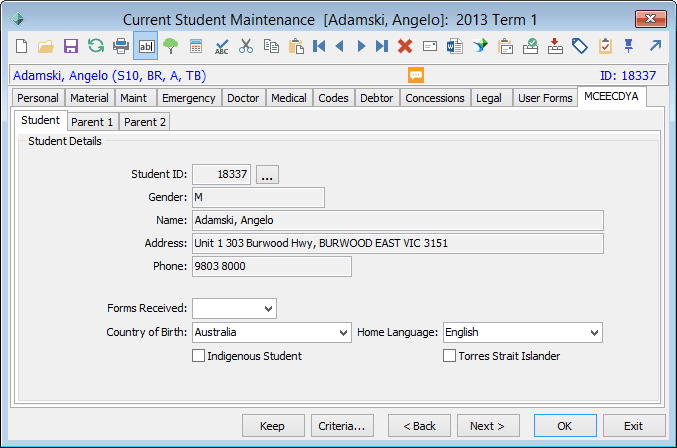Save using the purple floppy disk icon

pos(71,46)
